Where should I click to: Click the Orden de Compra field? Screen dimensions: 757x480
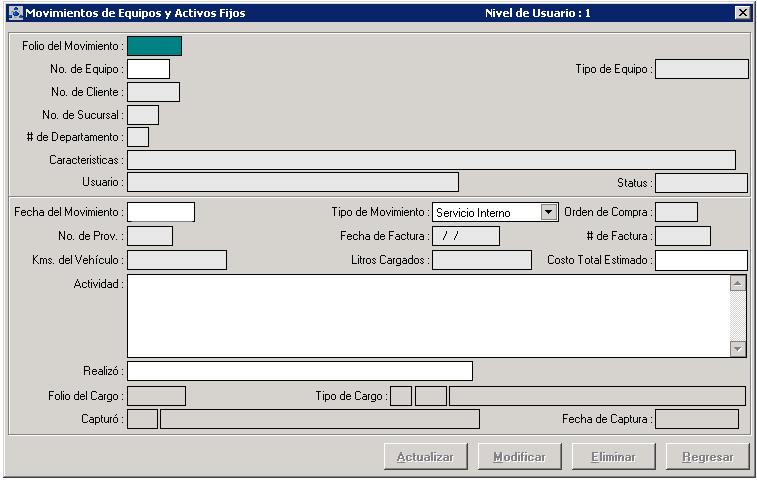point(676,212)
